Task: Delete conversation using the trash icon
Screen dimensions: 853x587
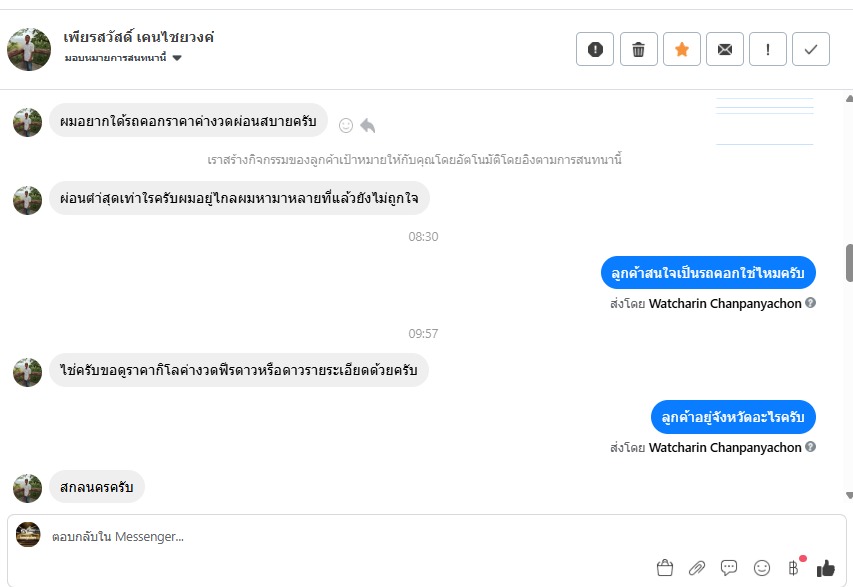Action: coord(638,49)
